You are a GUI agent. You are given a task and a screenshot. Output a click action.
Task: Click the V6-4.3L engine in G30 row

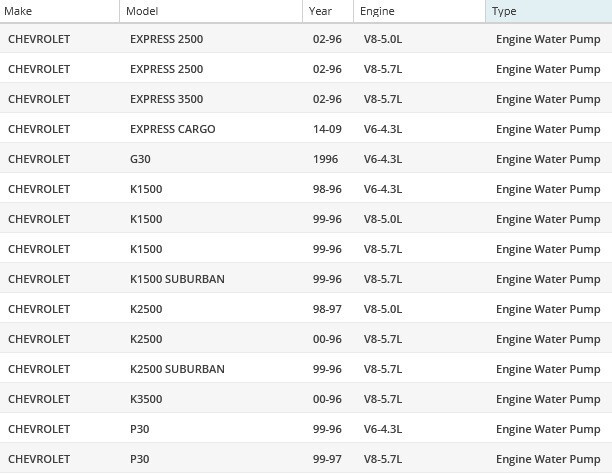[x=382, y=159]
